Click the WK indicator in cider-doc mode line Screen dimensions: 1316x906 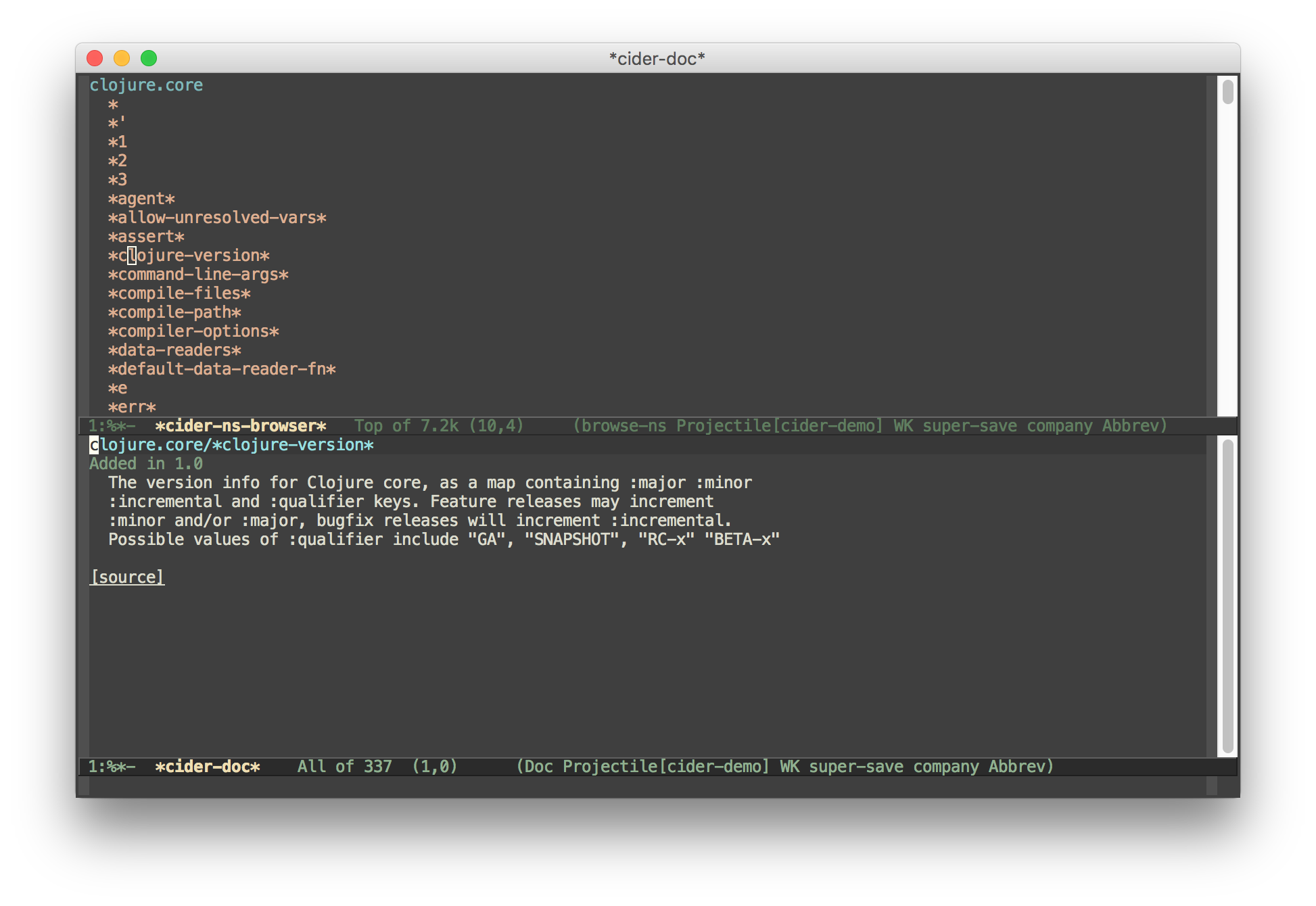pyautogui.click(x=789, y=767)
